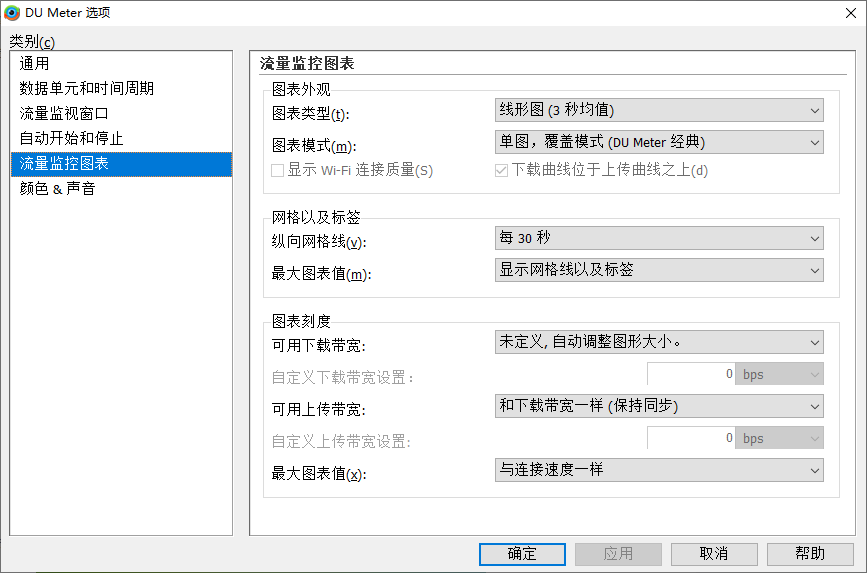The width and height of the screenshot is (867, 573).
Task: Click the 确定 button
Action: (x=523, y=554)
